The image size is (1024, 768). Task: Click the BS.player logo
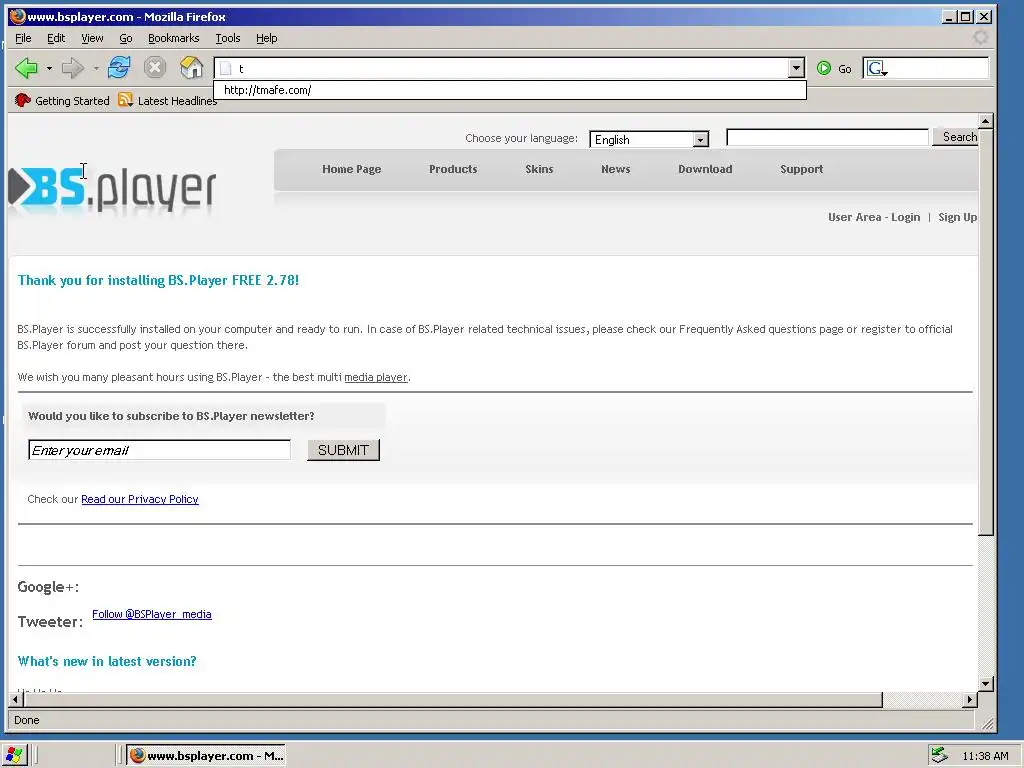pyautogui.click(x=112, y=189)
